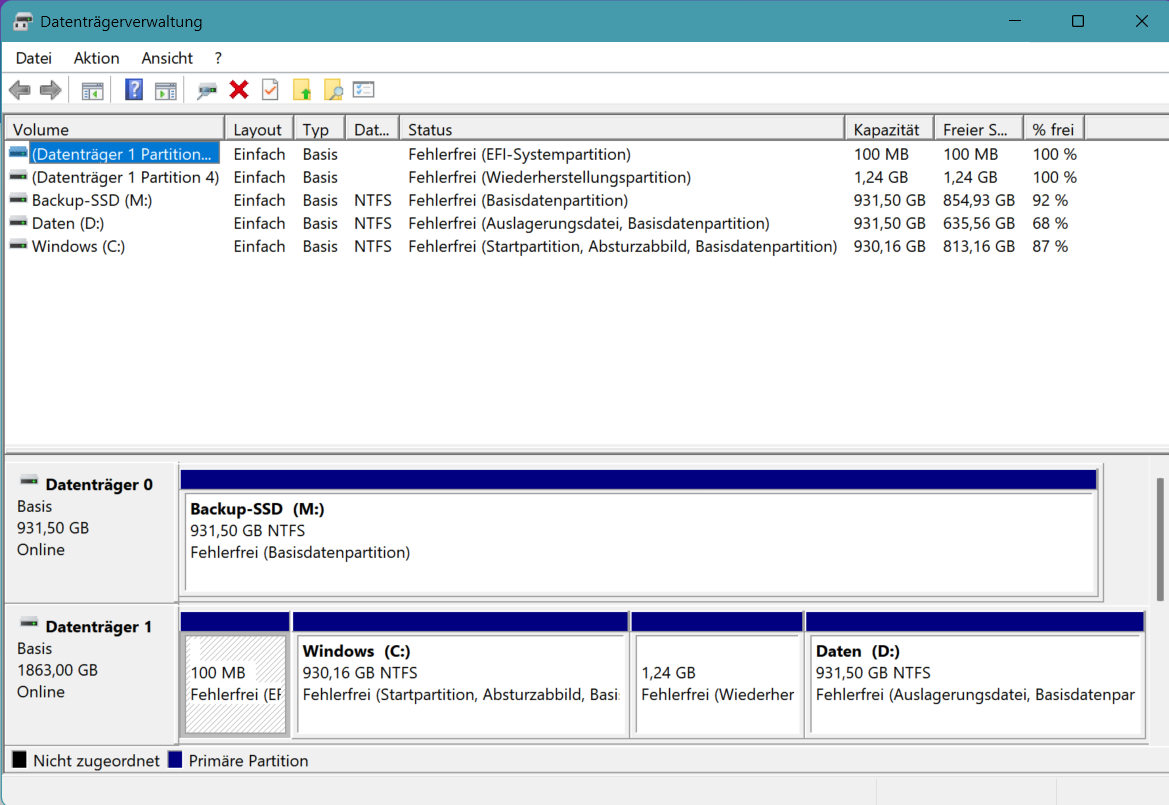Sort by the Kapazität column header
Screen dimensions: 1169x805
click(x=889, y=129)
